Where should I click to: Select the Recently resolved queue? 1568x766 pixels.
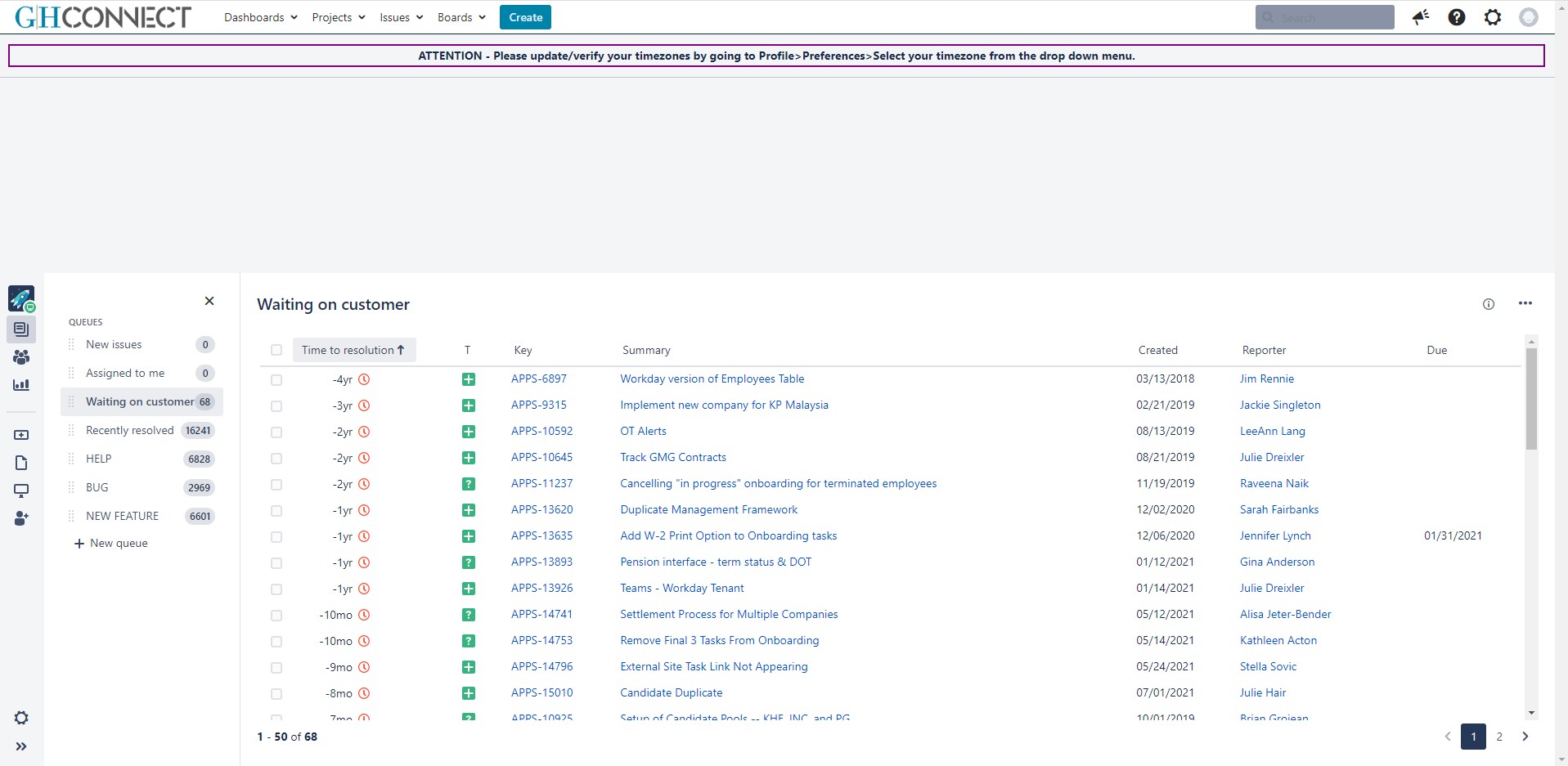[142, 430]
